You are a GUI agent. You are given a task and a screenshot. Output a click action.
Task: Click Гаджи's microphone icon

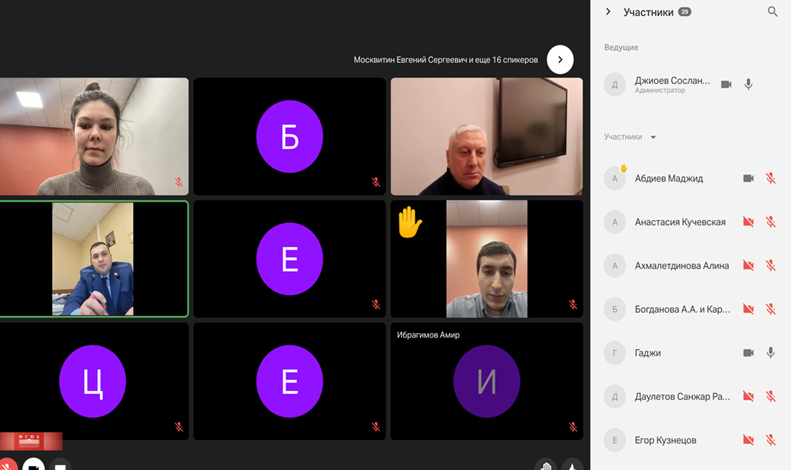(x=771, y=353)
